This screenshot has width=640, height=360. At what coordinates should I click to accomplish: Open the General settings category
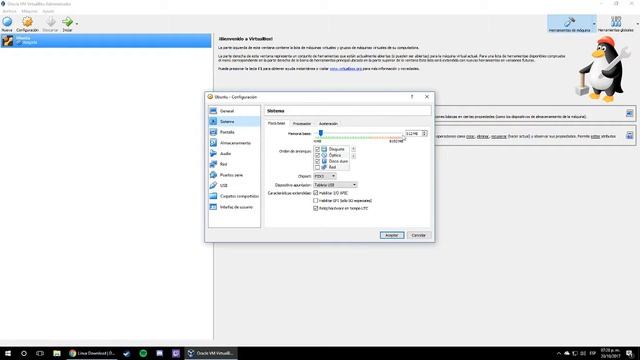tap(234, 111)
